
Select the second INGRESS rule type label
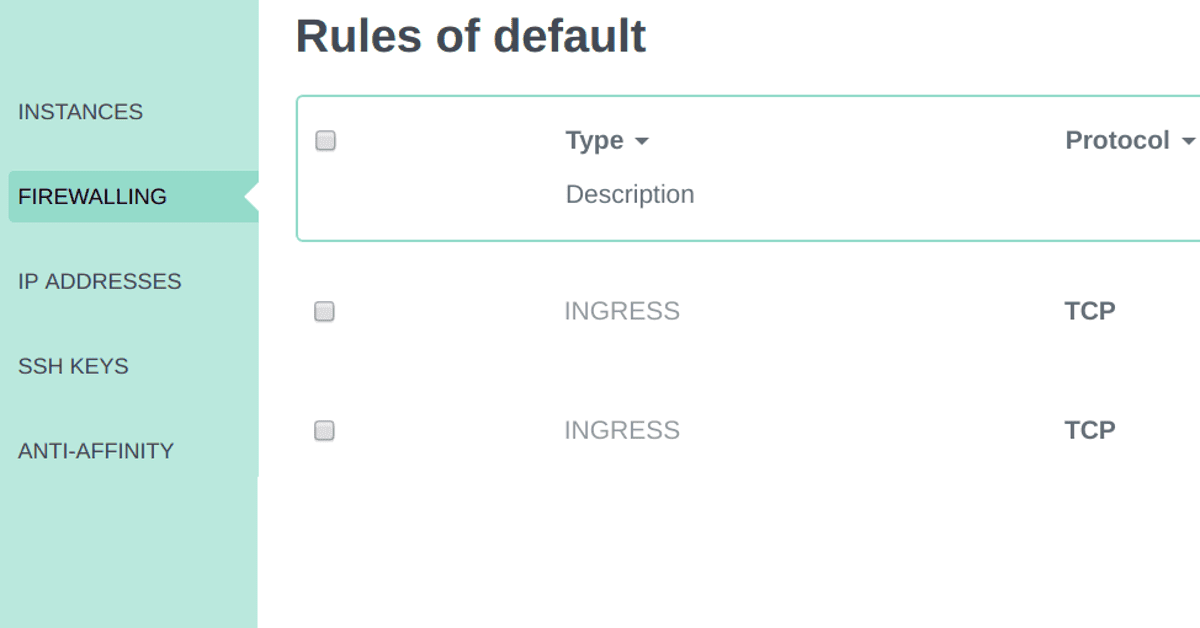click(x=622, y=430)
